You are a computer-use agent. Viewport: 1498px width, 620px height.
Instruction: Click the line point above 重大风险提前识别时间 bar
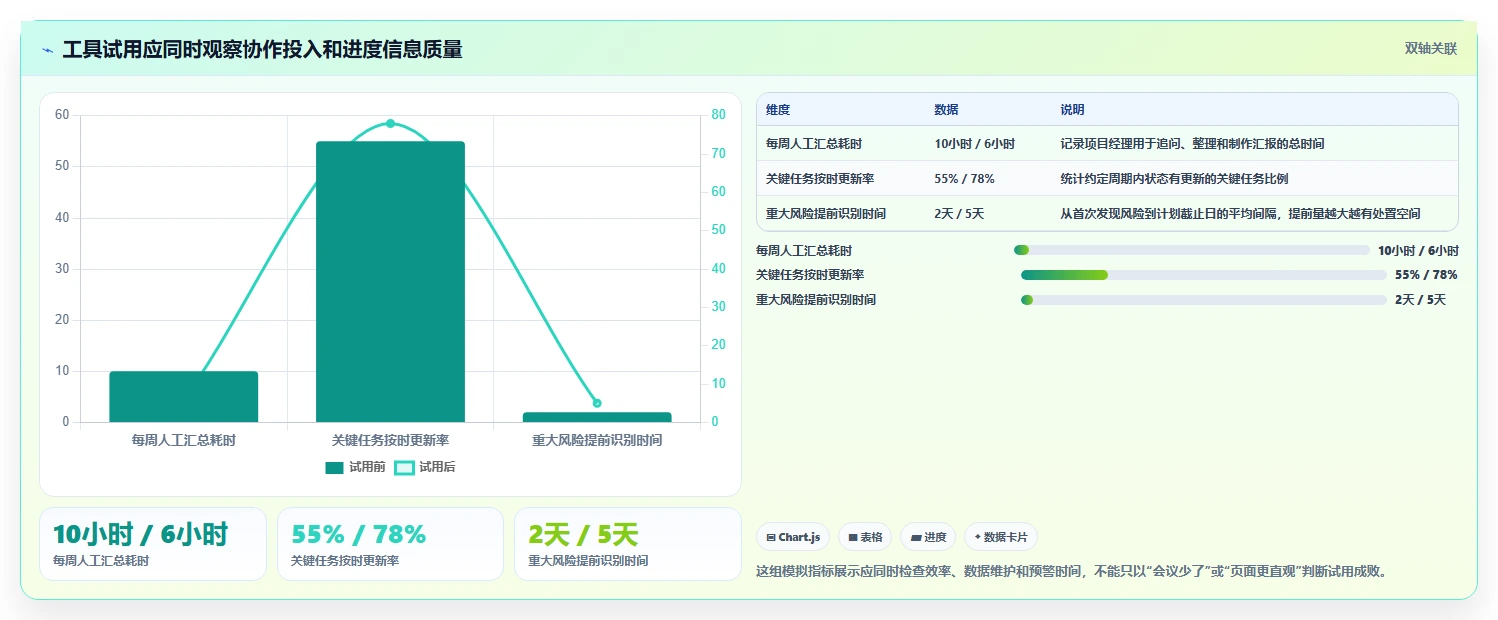(597, 403)
